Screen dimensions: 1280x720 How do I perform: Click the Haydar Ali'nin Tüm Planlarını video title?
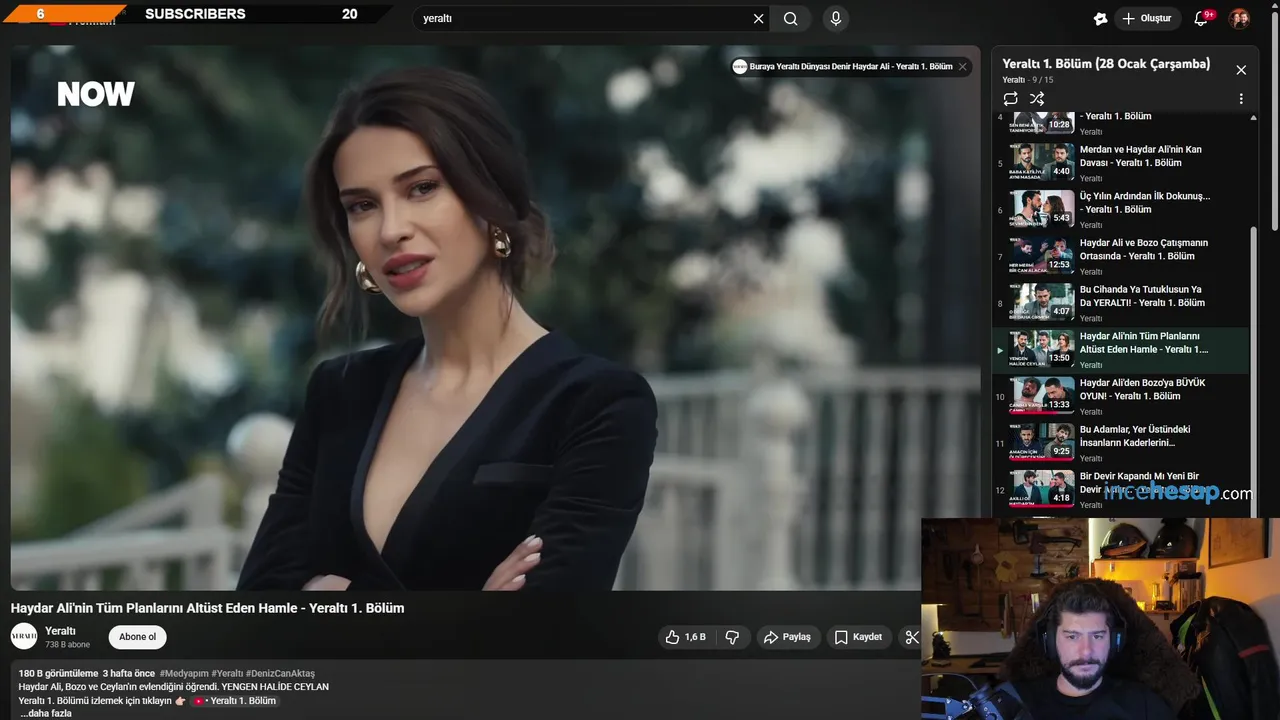pos(207,608)
